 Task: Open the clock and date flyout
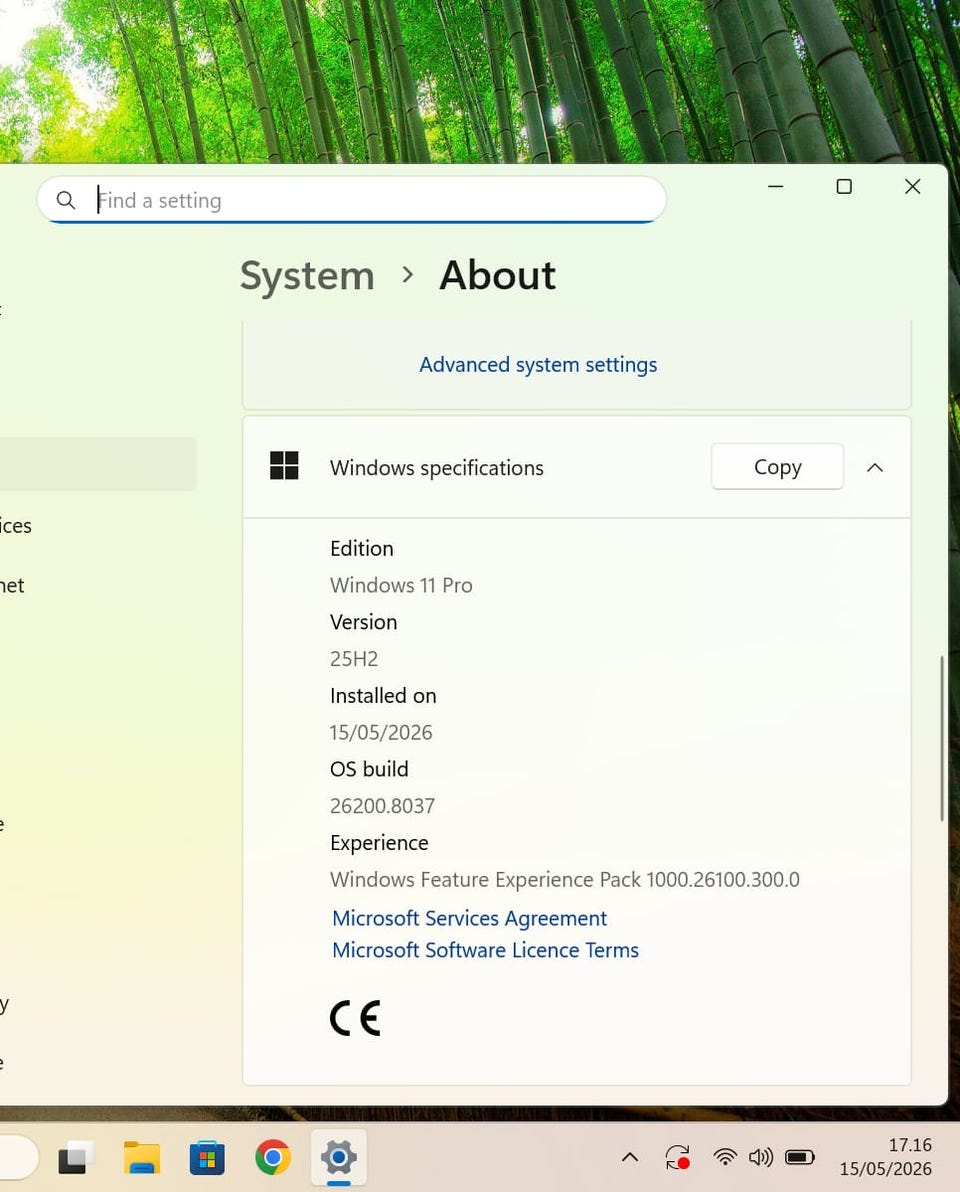pyautogui.click(x=886, y=1156)
